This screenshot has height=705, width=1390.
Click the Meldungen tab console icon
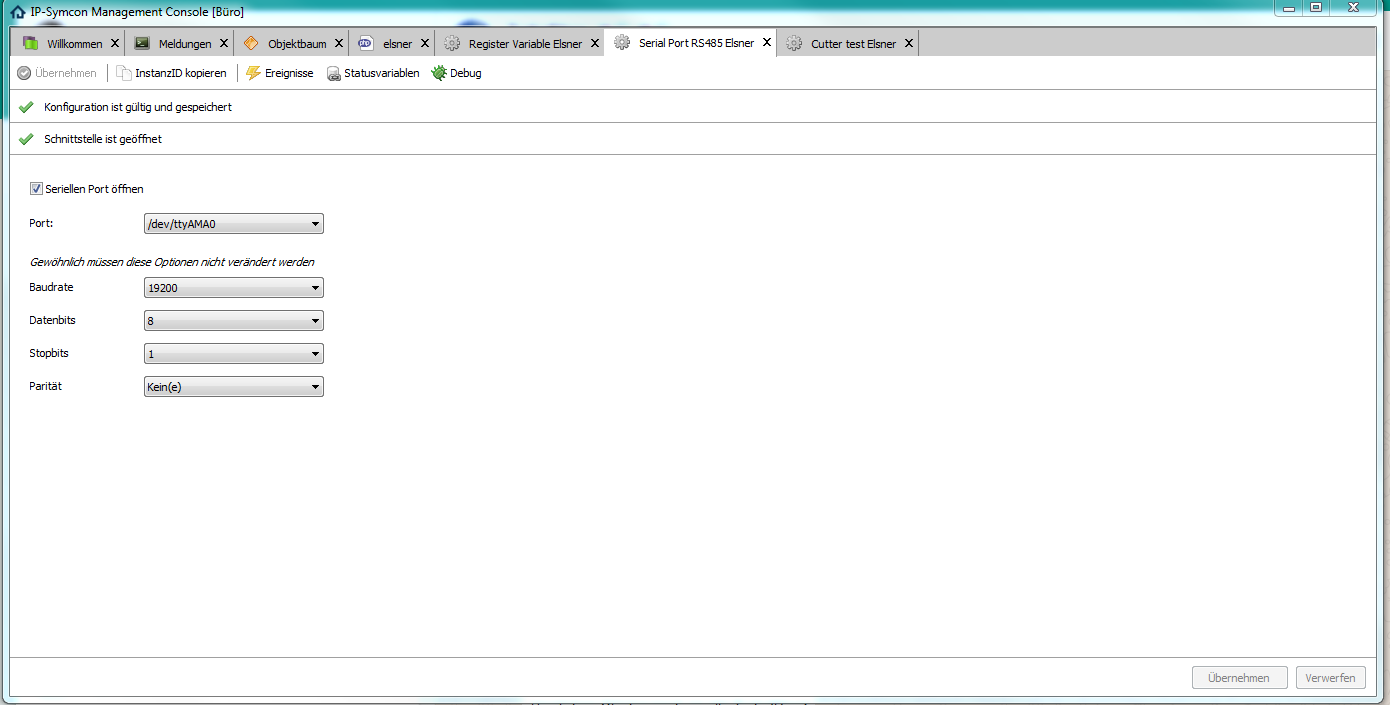(x=142, y=43)
